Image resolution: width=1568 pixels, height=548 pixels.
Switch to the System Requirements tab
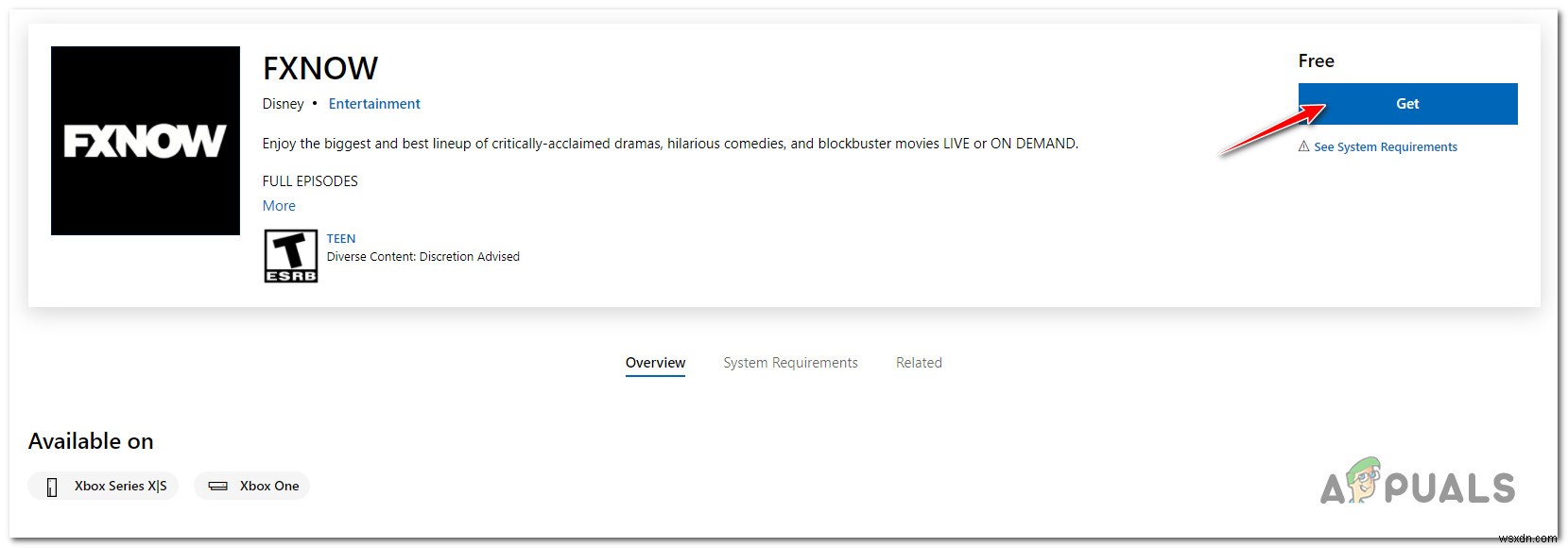[x=790, y=362]
